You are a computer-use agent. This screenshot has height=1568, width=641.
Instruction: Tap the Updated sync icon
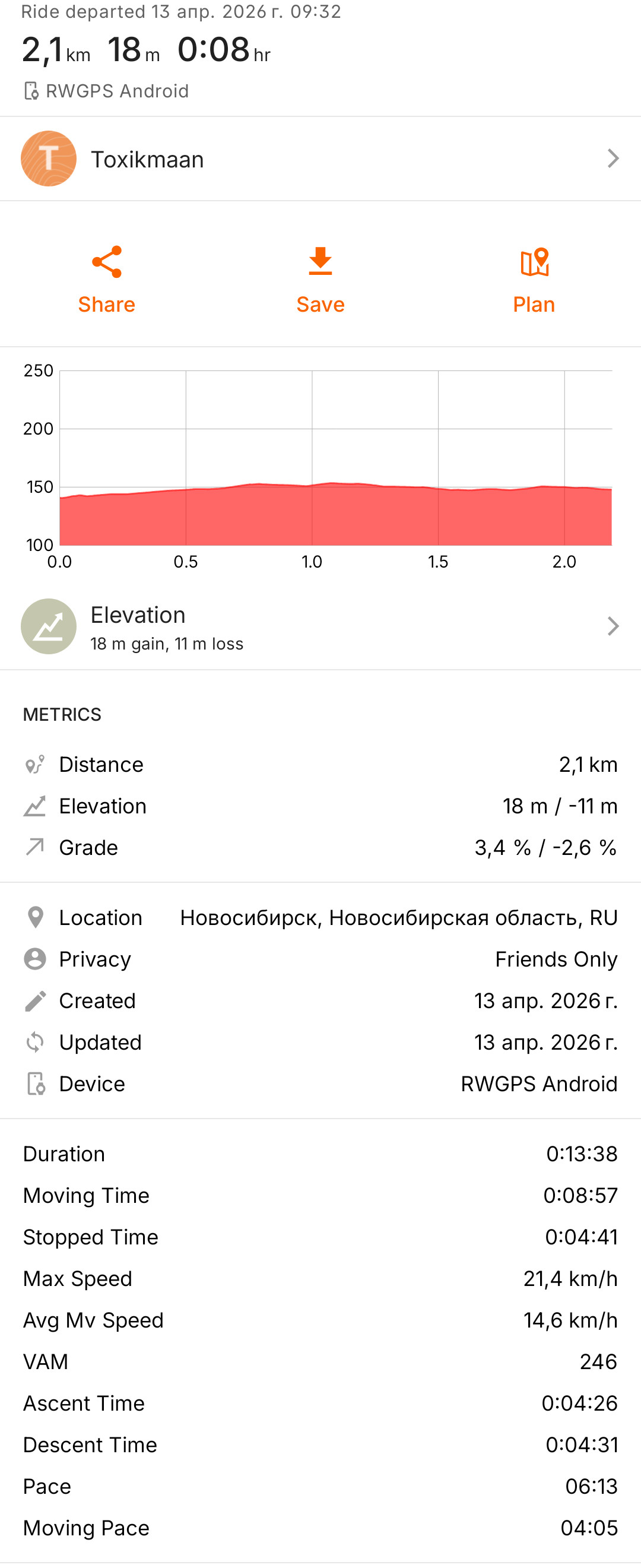(x=34, y=1042)
